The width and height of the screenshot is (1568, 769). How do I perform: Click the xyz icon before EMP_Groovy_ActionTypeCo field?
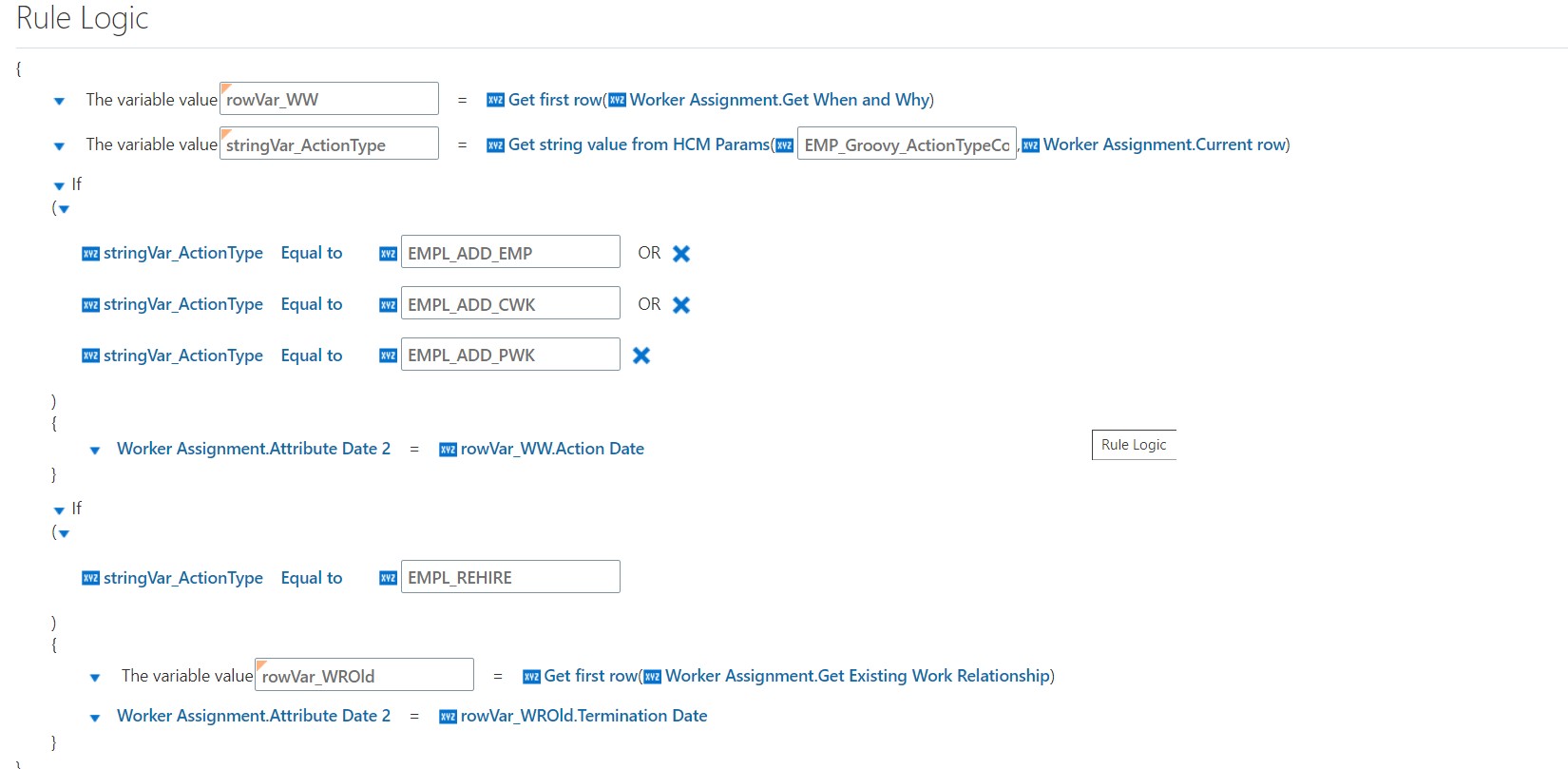pos(784,144)
